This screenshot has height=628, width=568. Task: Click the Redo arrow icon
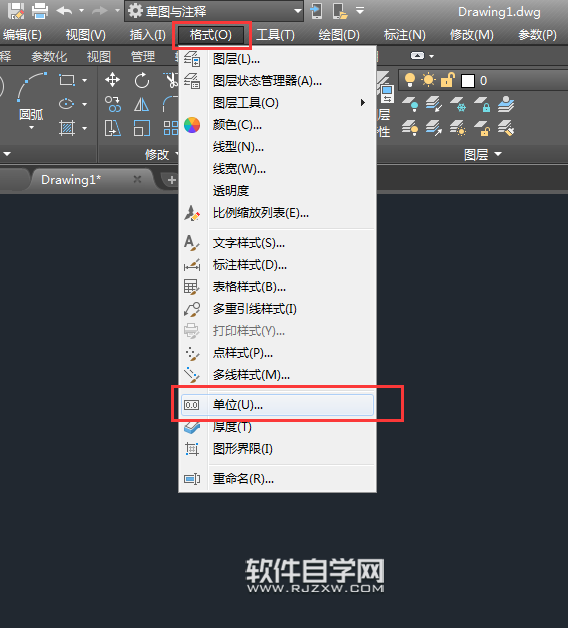(99, 11)
